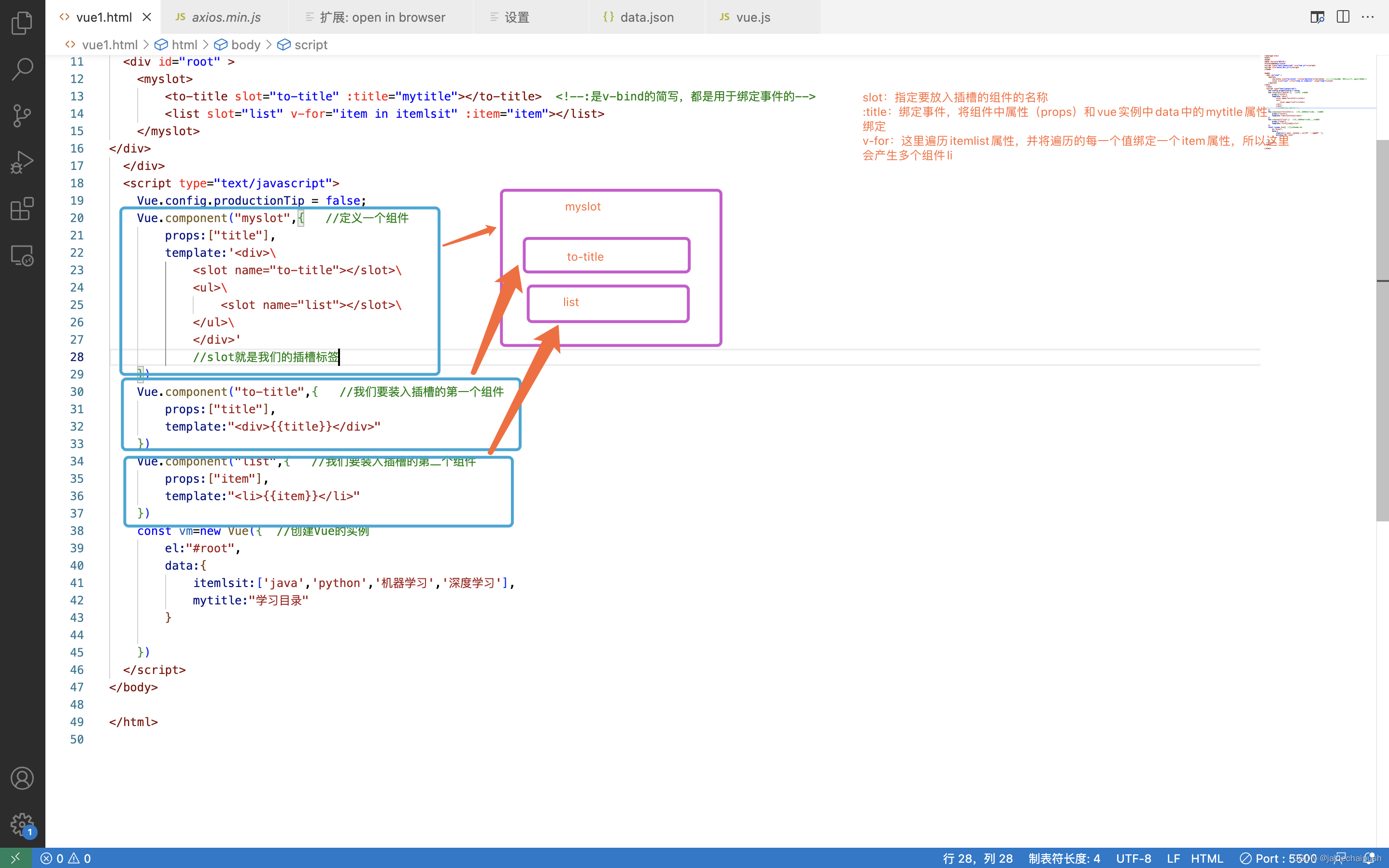
Task: Open the Search view in the activity bar
Action: pyautogui.click(x=22, y=69)
